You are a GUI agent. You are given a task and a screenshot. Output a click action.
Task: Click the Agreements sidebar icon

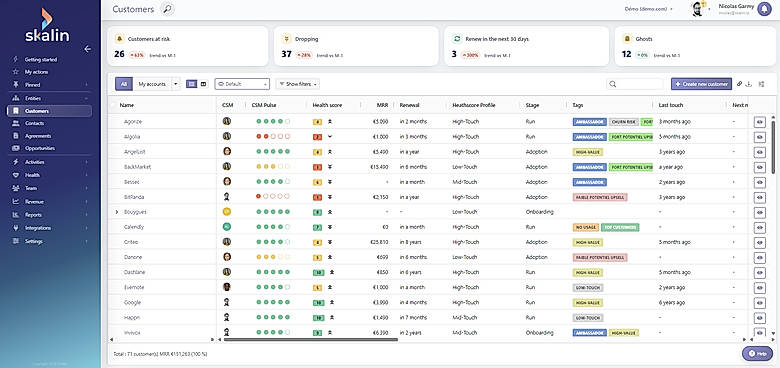click(x=16, y=136)
